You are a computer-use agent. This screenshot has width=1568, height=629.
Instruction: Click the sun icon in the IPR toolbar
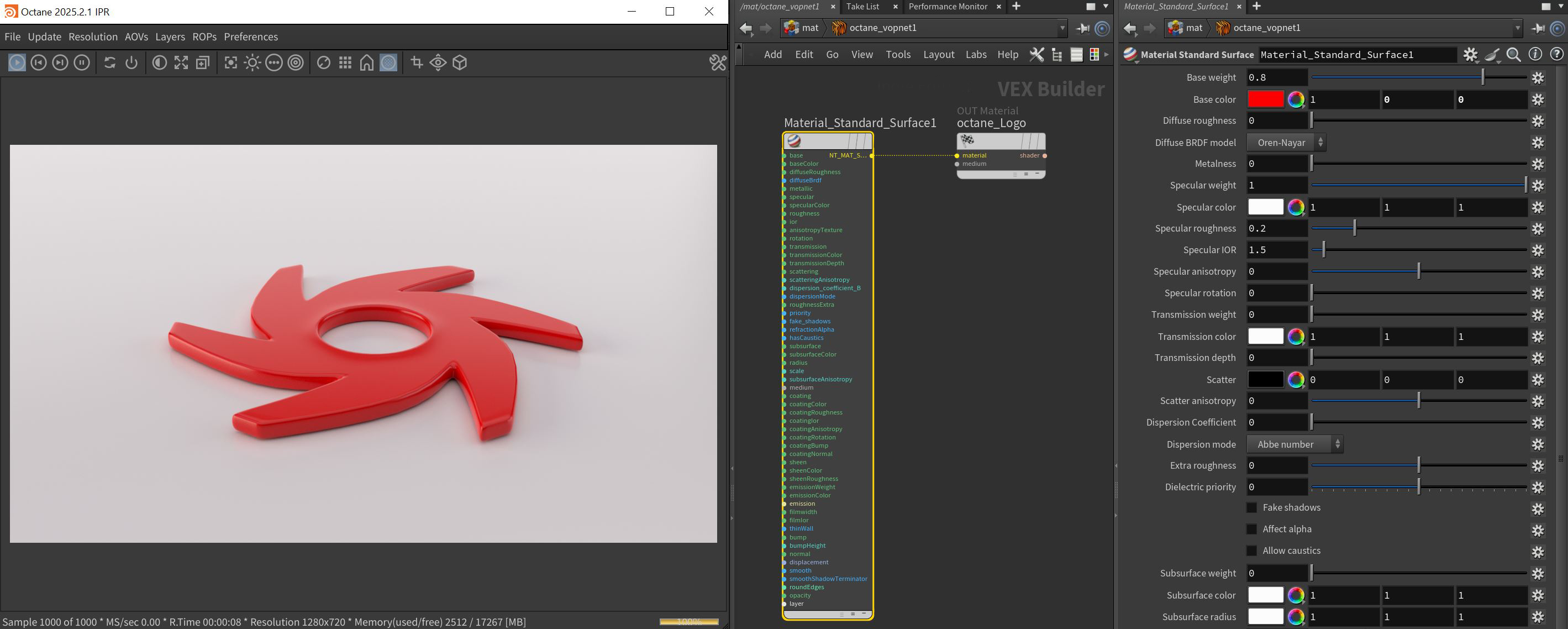(252, 62)
